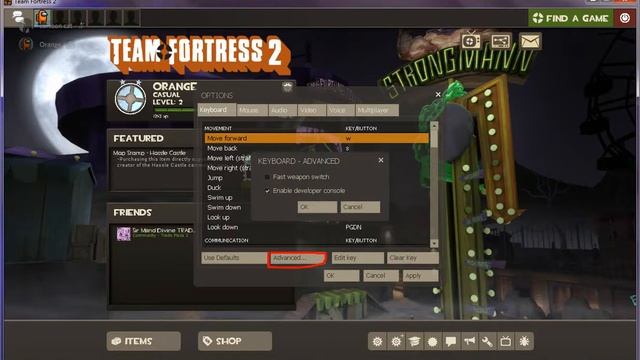Screen dimensions: 640x360
Task: Close the Options dialog with X
Action: click(x=438, y=94)
